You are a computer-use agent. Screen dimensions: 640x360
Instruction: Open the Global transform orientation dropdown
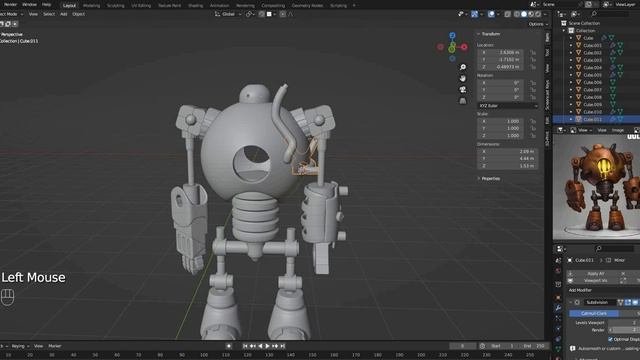[228, 14]
